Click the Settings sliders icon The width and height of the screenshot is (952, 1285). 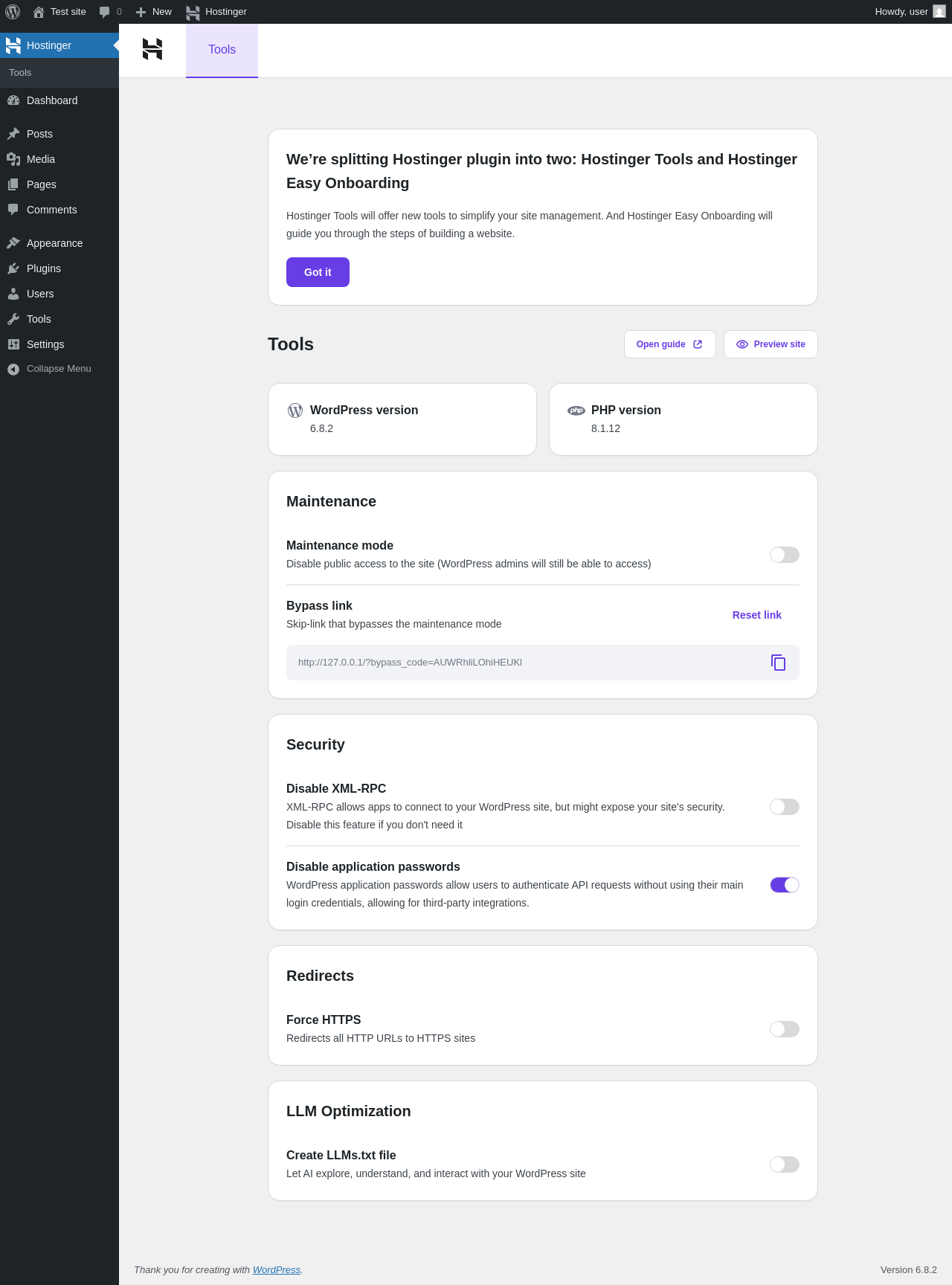pyautogui.click(x=13, y=344)
